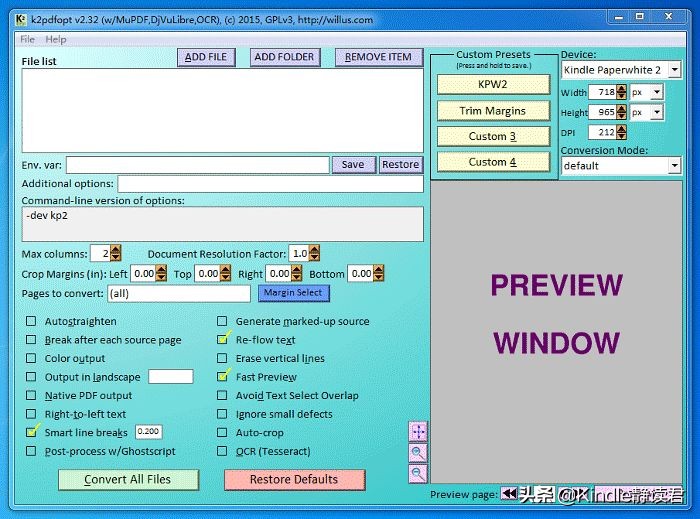This screenshot has height=519, width=700.
Task: Enable Native PDF output
Action: pyautogui.click(x=31, y=395)
